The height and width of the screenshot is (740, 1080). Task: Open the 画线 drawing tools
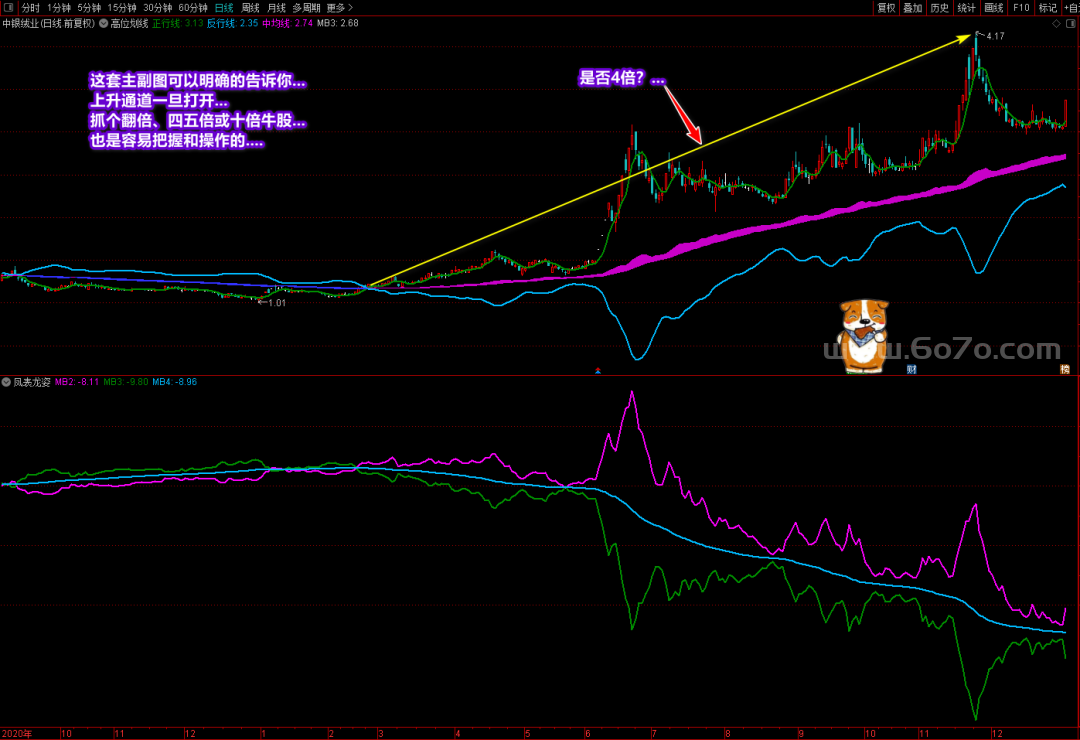click(x=994, y=8)
